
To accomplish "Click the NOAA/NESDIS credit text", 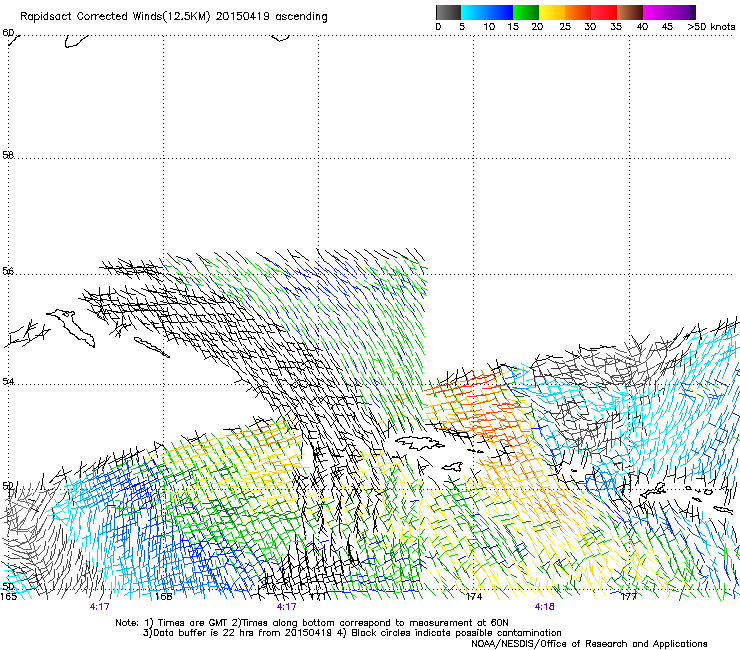I will [x=589, y=644].
